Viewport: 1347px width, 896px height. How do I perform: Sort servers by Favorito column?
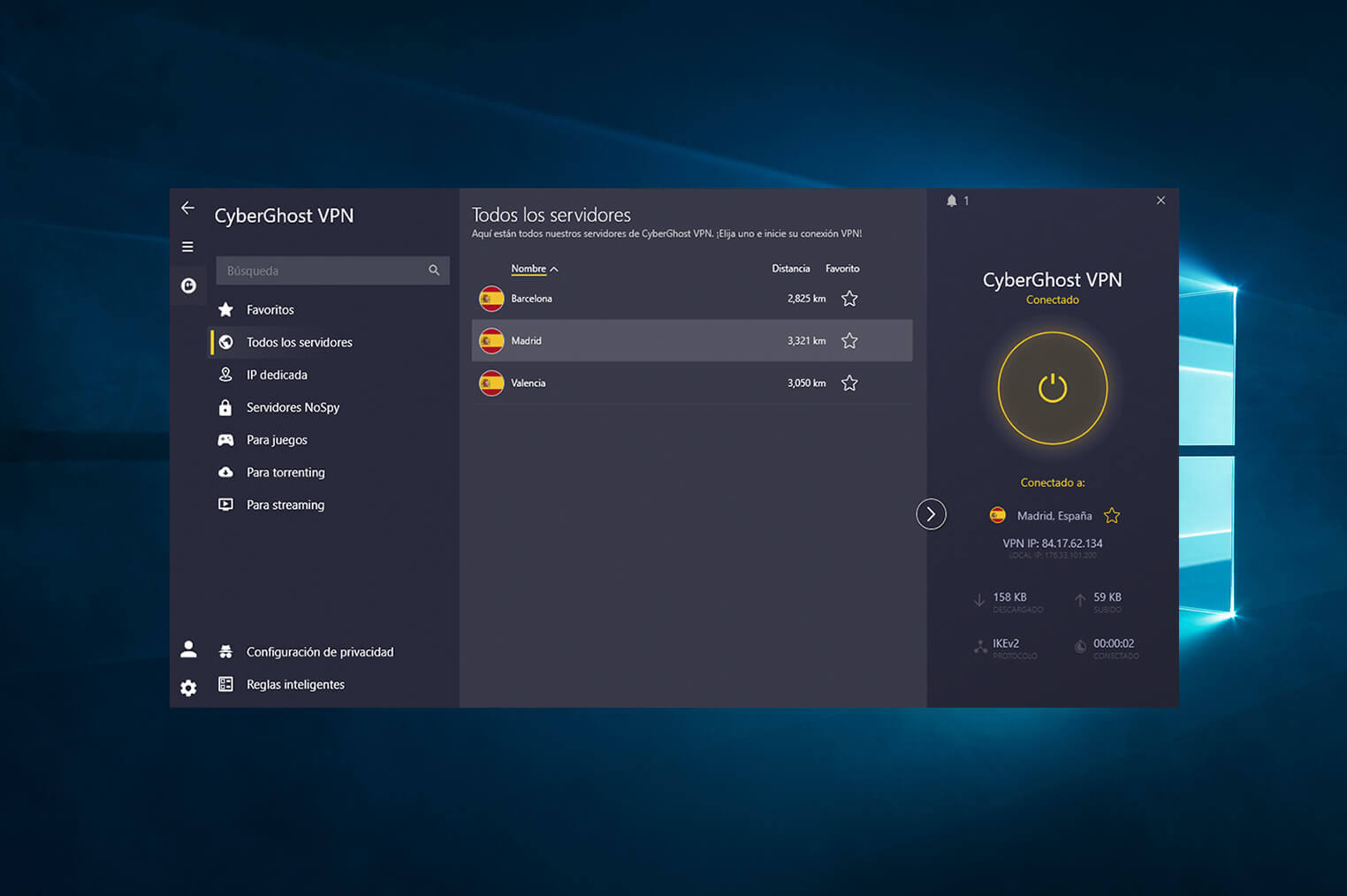pos(842,269)
